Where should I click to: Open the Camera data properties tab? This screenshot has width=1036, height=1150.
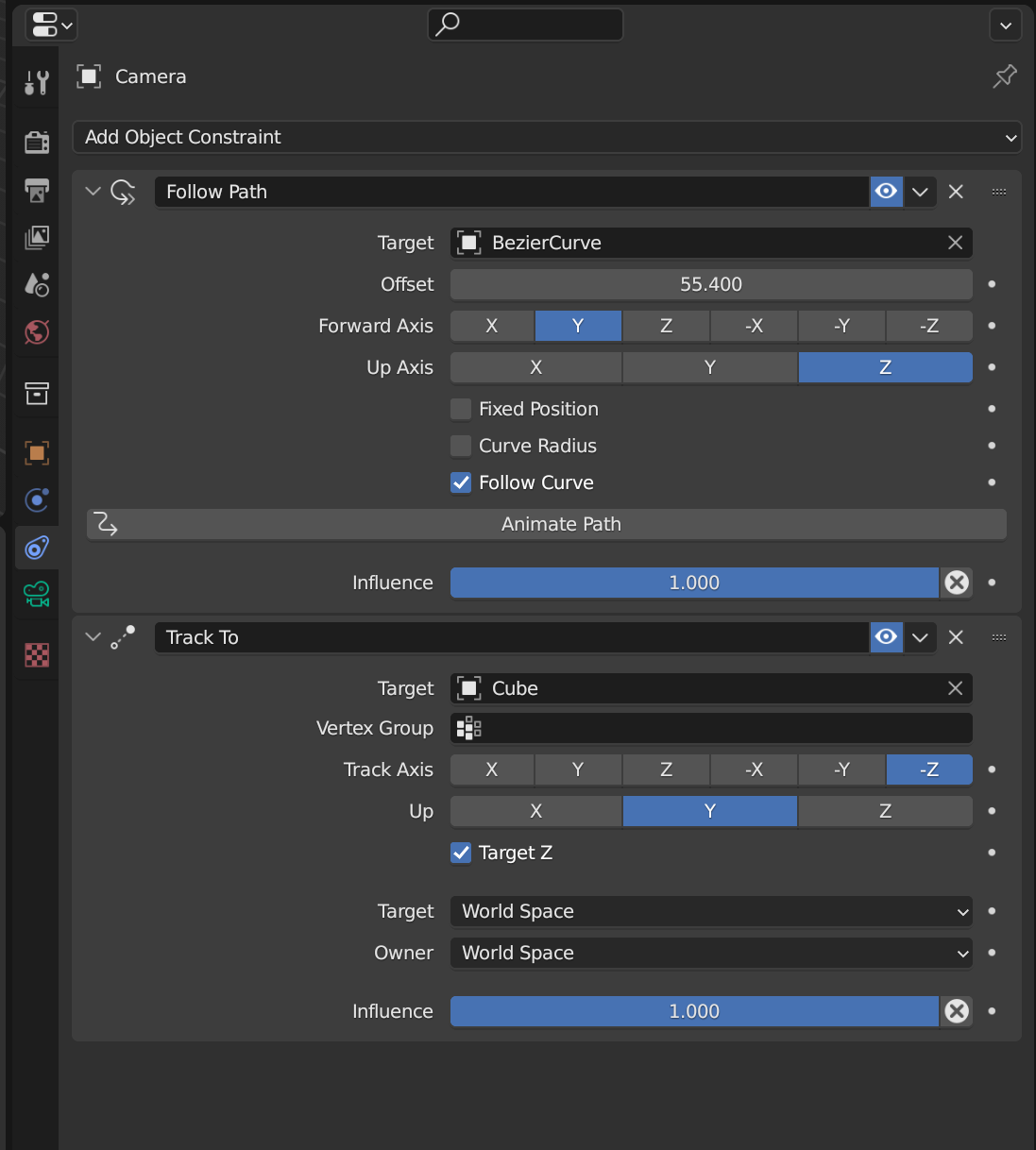(37, 594)
